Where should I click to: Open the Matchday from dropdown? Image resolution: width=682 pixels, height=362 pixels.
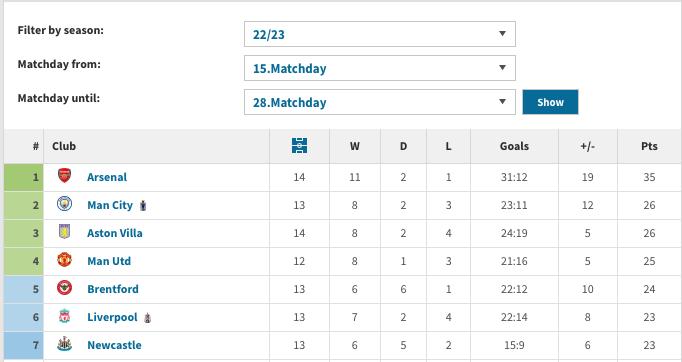click(380, 68)
